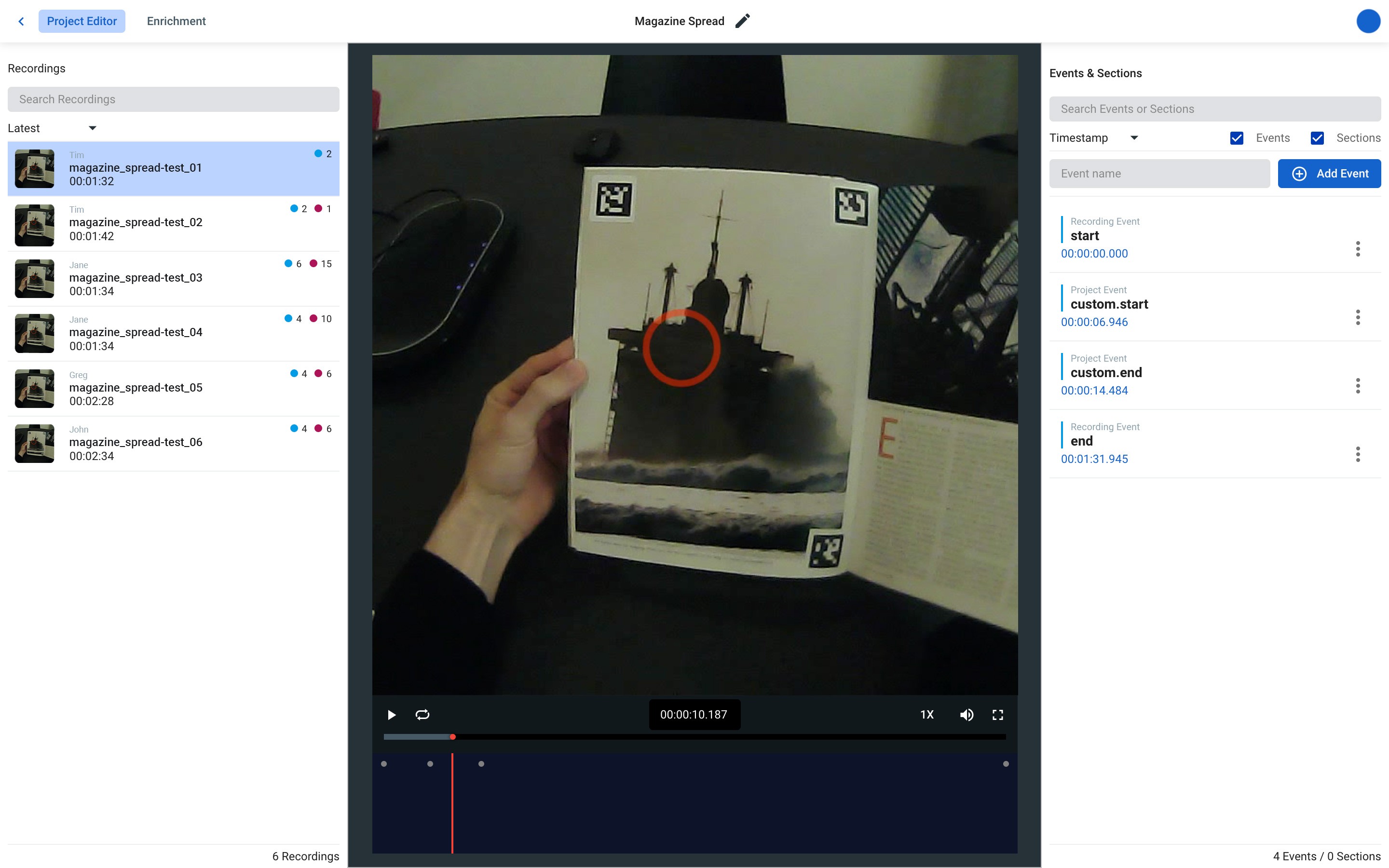This screenshot has height=868, width=1389.
Task: Change the 1X playback speed
Action: (927, 714)
